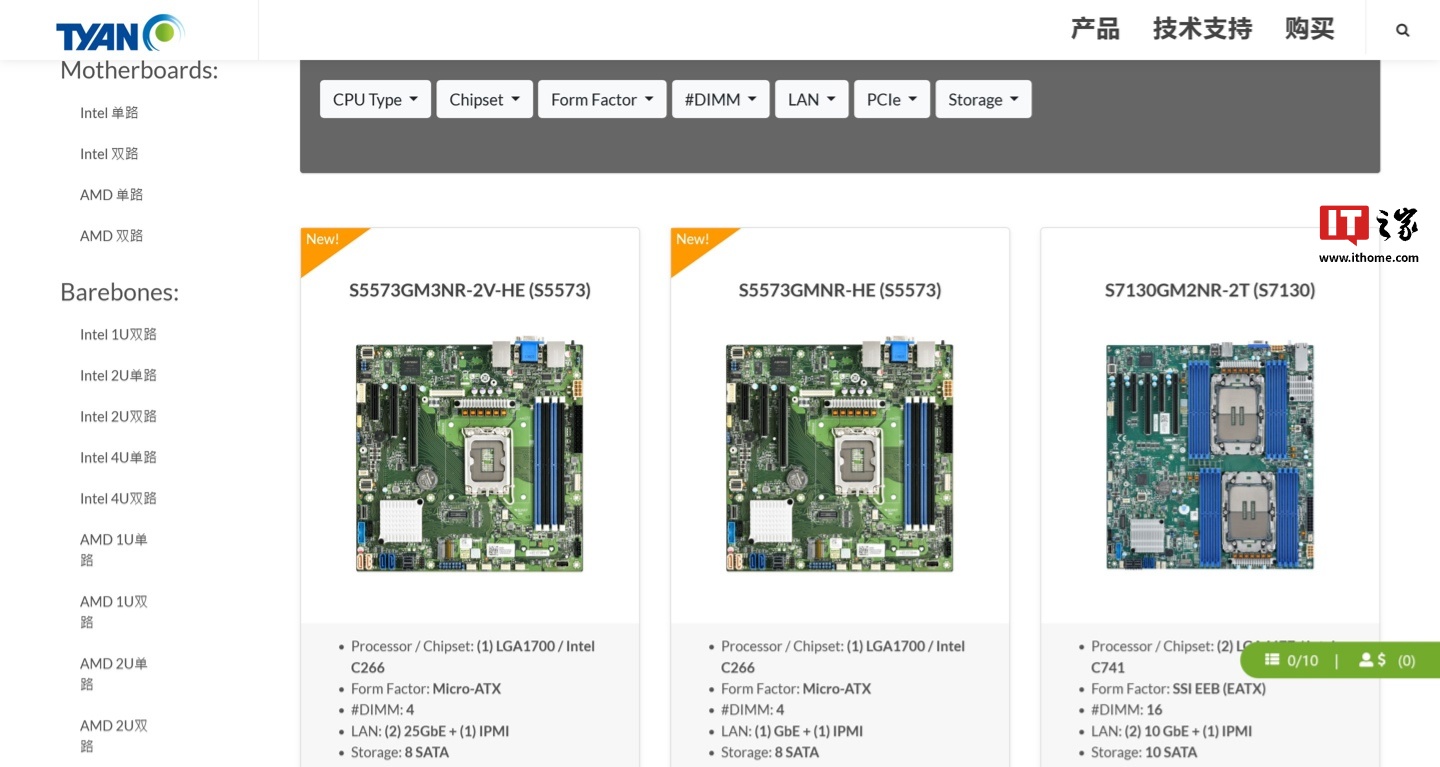Open Motherboards AMD 双路 category
The width and height of the screenshot is (1440, 767).
[111, 236]
